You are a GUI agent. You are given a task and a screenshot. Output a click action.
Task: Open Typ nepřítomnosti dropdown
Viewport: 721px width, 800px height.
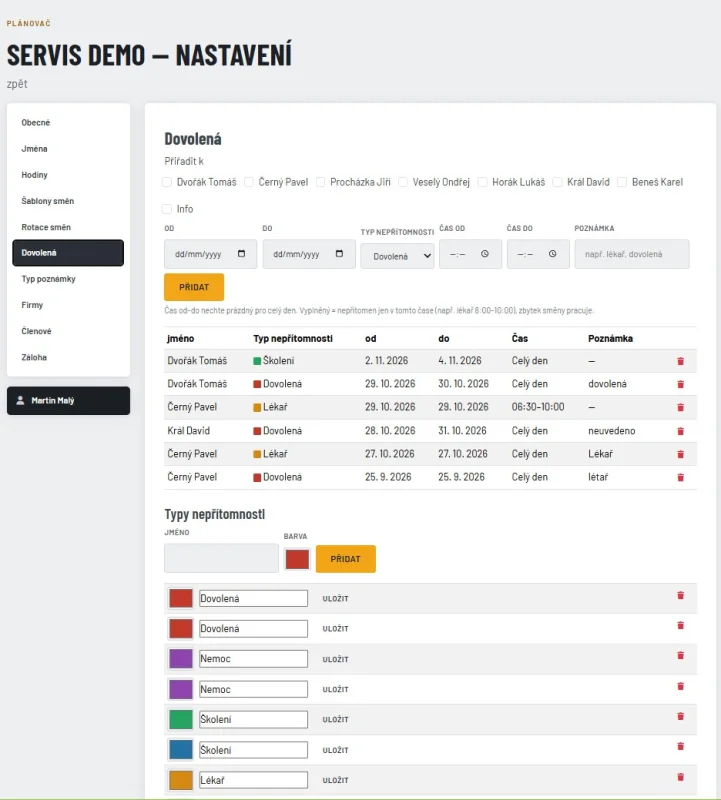coord(397,256)
